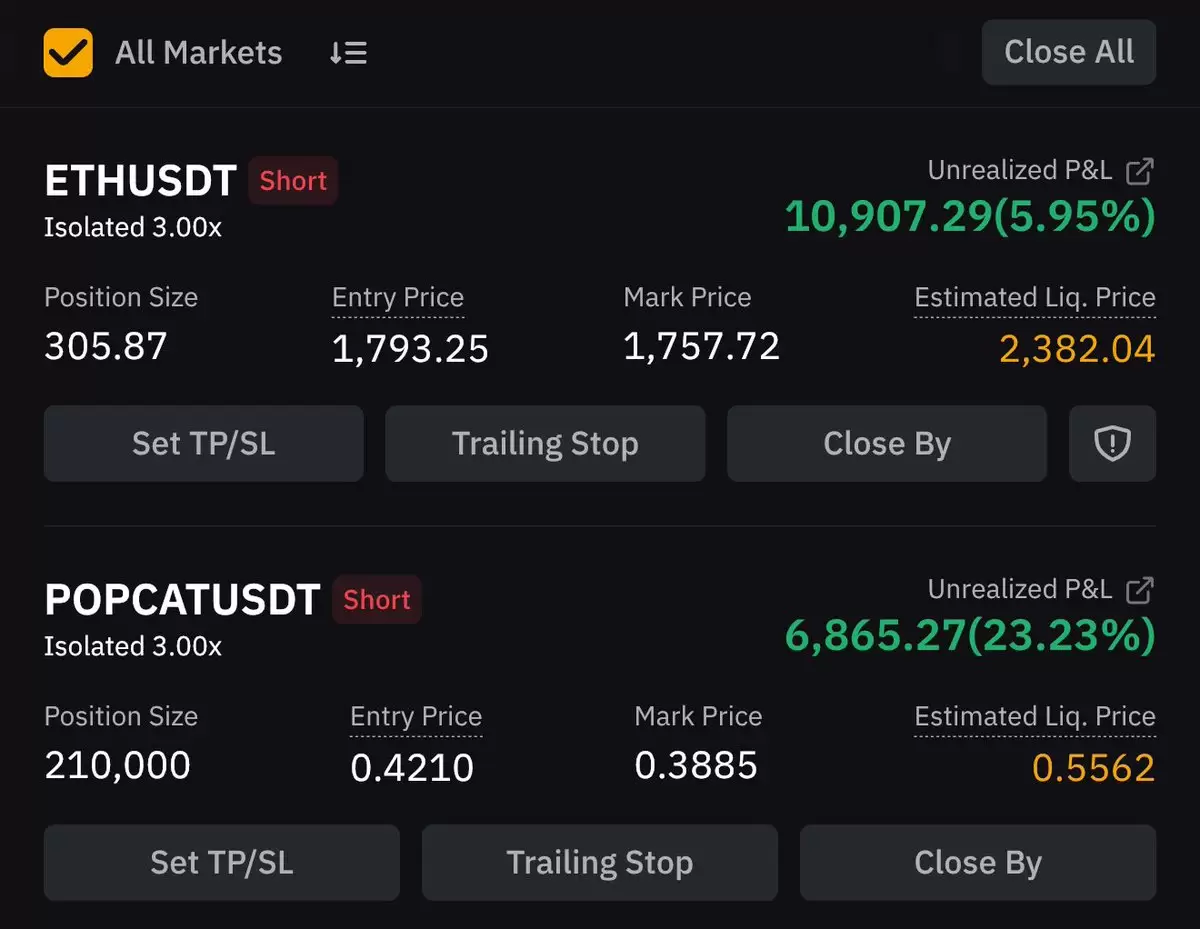Set TP/SL for the ETHUSDT position
1200x929 pixels.
(204, 443)
